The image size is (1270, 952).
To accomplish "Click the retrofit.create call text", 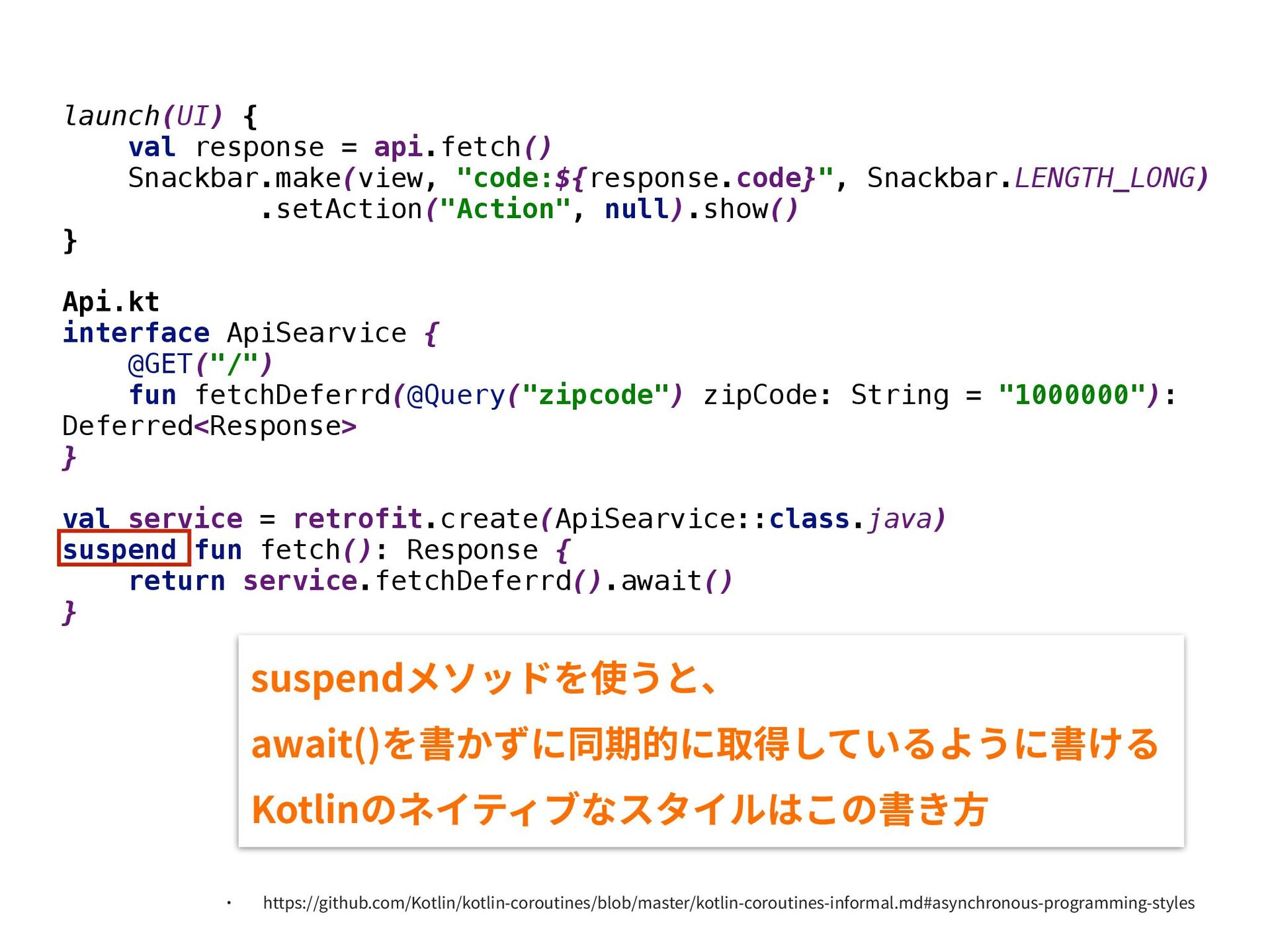I will 415,518.
